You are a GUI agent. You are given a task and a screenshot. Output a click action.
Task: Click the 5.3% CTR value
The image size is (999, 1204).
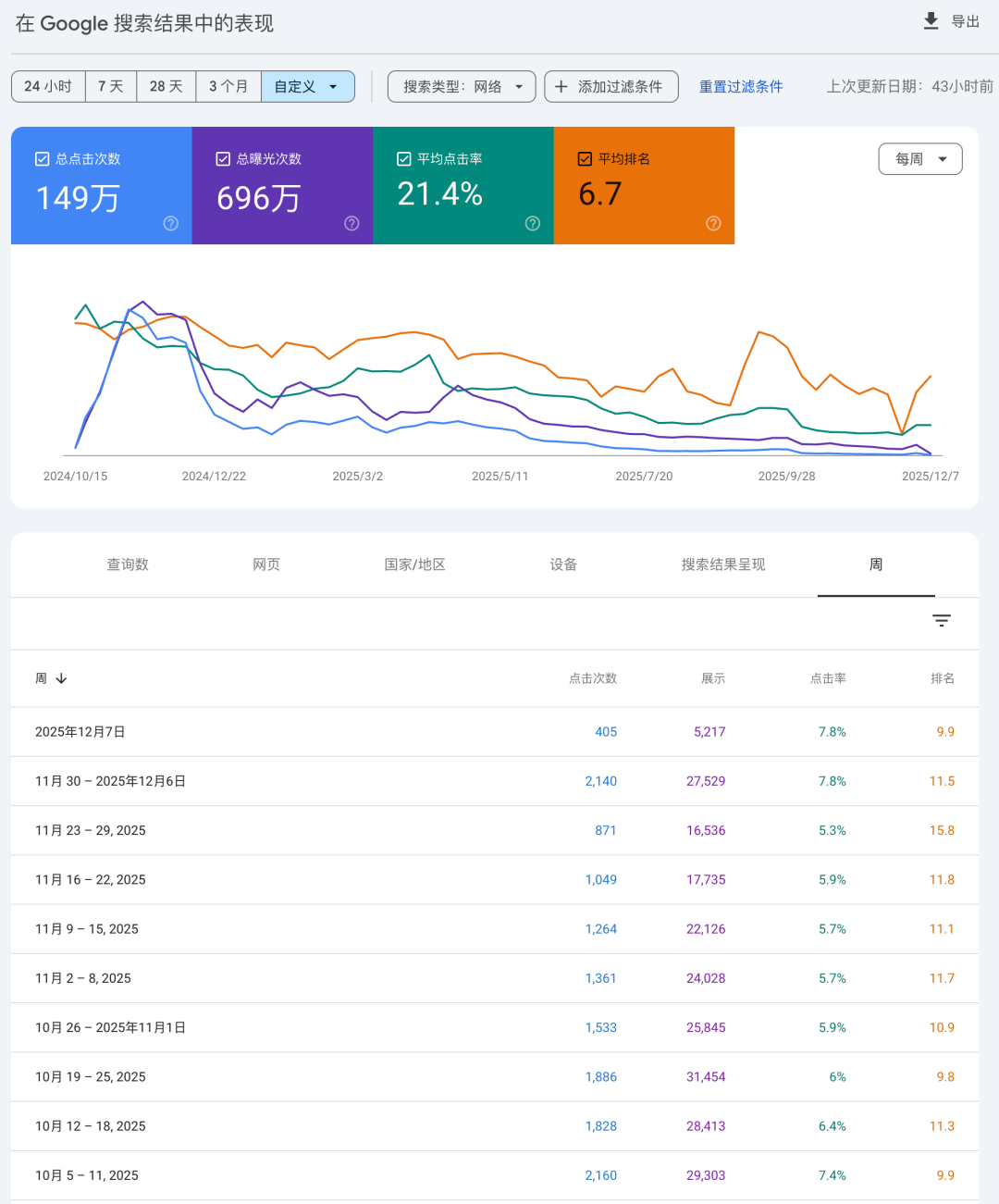pos(832,830)
